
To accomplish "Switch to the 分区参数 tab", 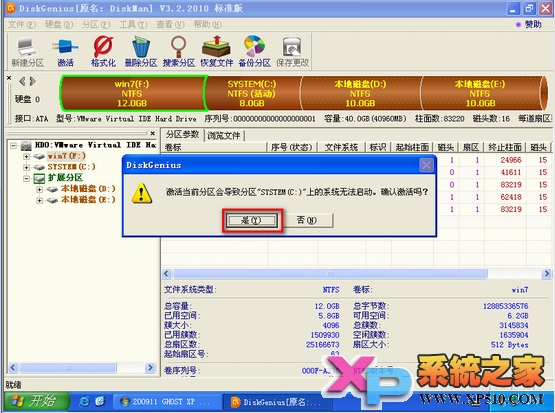I will (x=183, y=135).
